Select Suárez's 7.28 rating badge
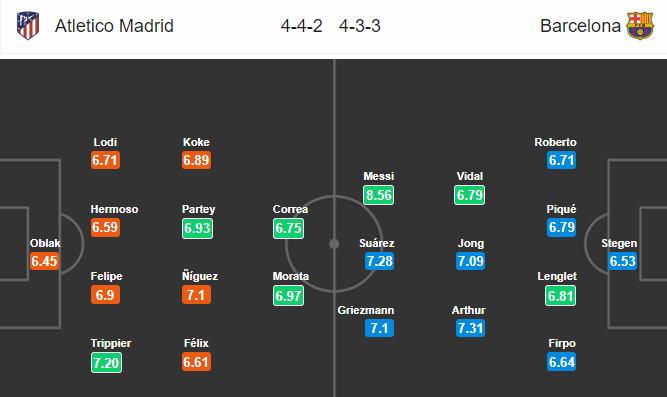667x397 pixels. pyautogui.click(x=379, y=261)
